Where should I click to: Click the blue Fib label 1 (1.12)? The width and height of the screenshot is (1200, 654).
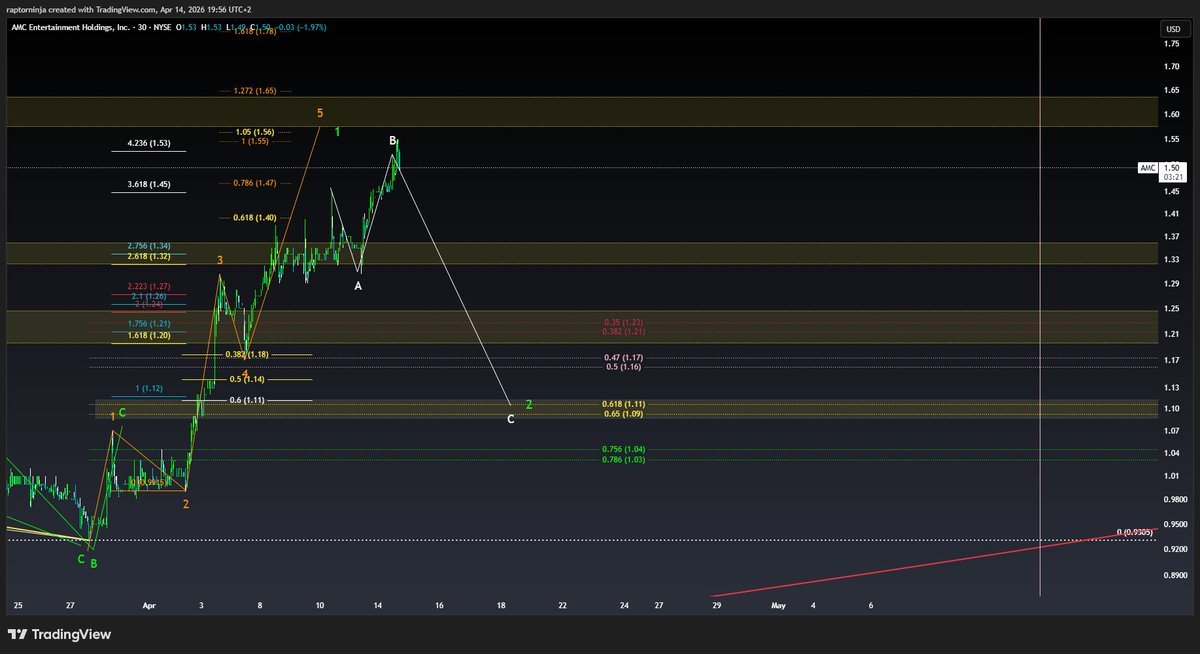click(148, 390)
